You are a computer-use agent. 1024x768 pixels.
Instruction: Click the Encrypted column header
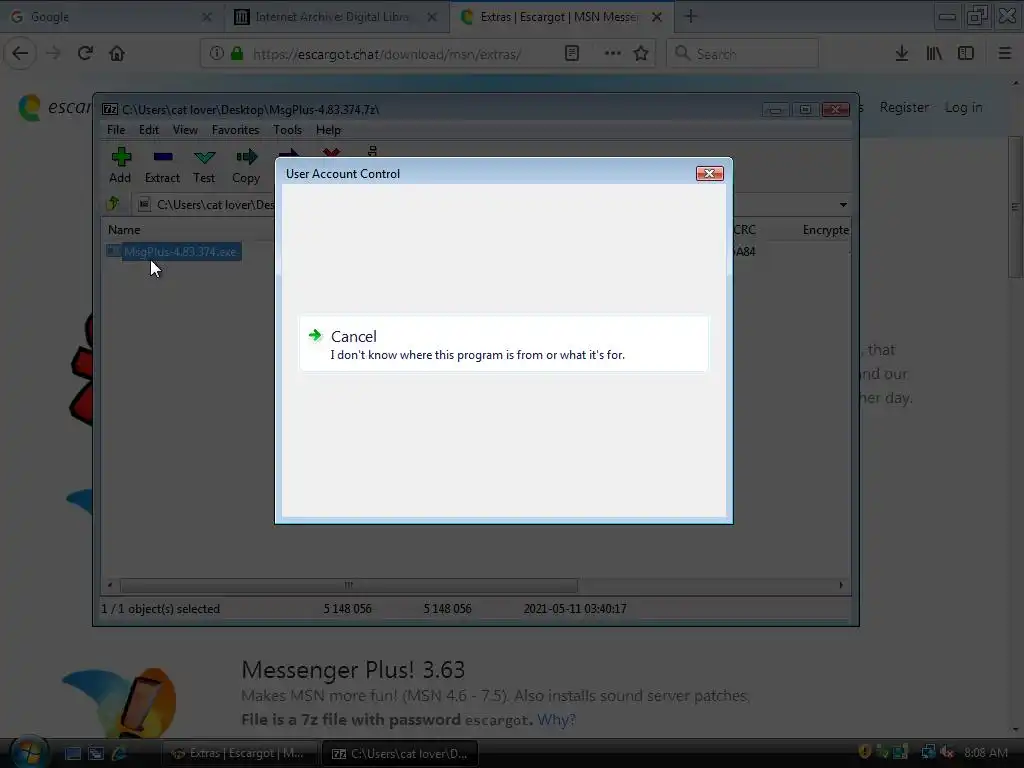pyautogui.click(x=825, y=230)
